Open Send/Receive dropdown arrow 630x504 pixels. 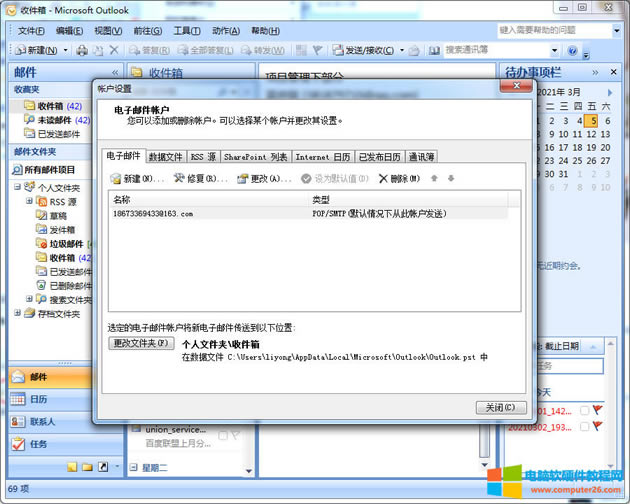[x=402, y=50]
